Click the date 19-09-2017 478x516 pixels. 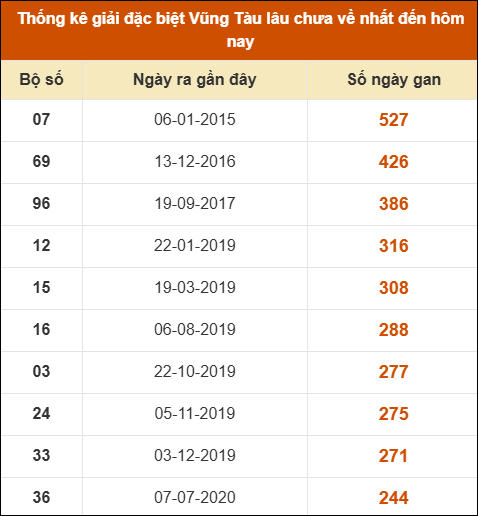pyautogui.click(x=195, y=203)
